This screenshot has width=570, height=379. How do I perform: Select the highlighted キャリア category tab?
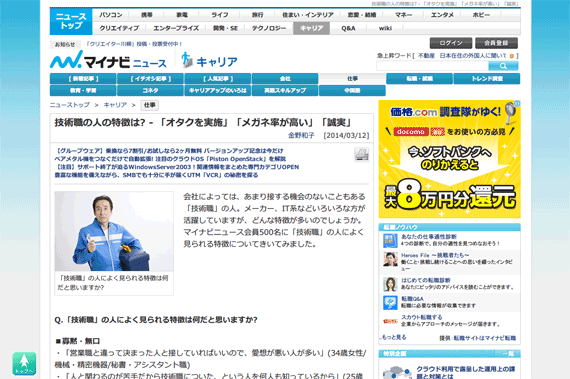coord(312,28)
